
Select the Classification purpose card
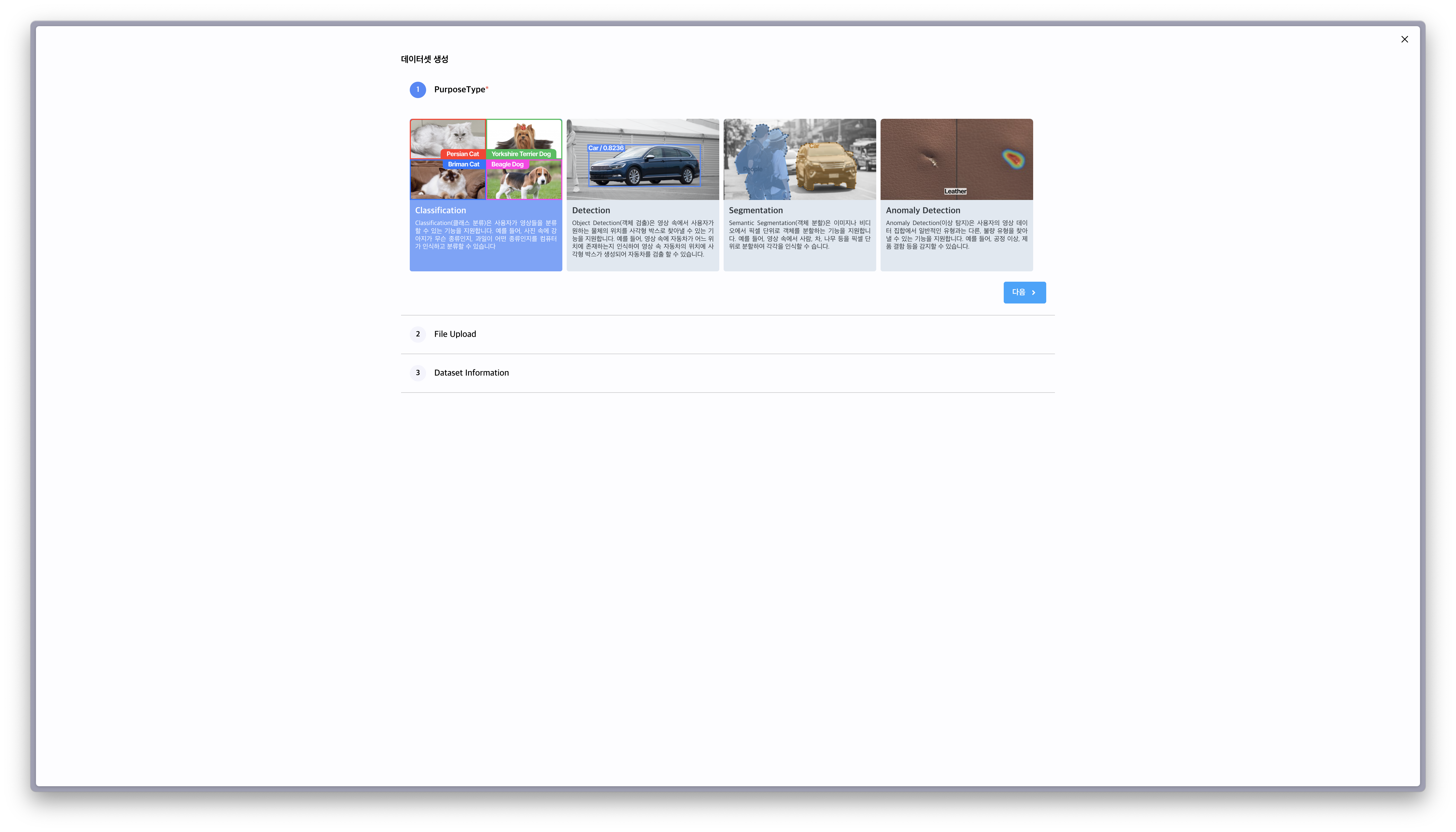(486, 195)
